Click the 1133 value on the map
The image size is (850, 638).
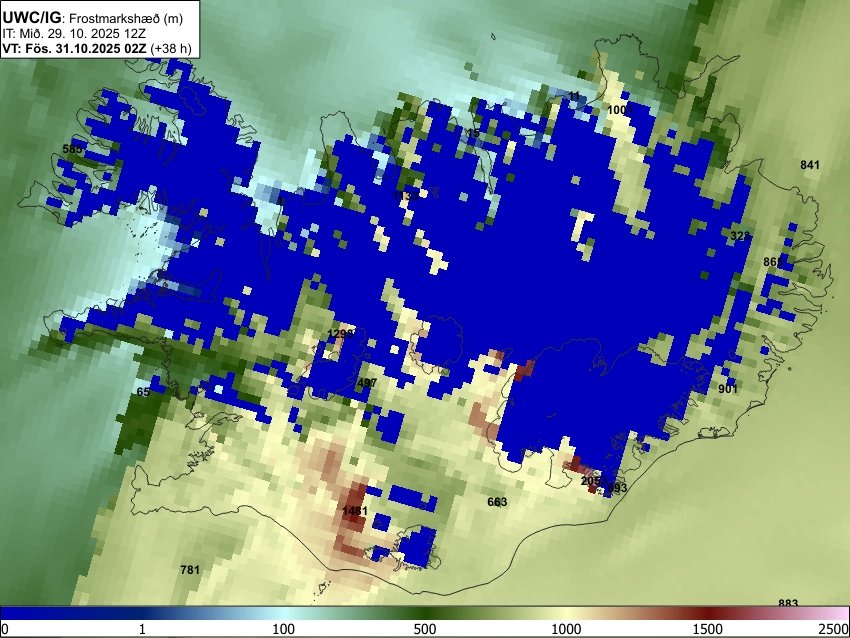[x=405, y=196]
